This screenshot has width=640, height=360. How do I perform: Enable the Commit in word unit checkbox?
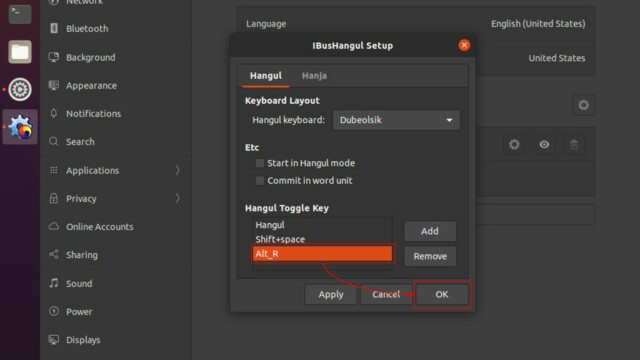click(x=260, y=181)
